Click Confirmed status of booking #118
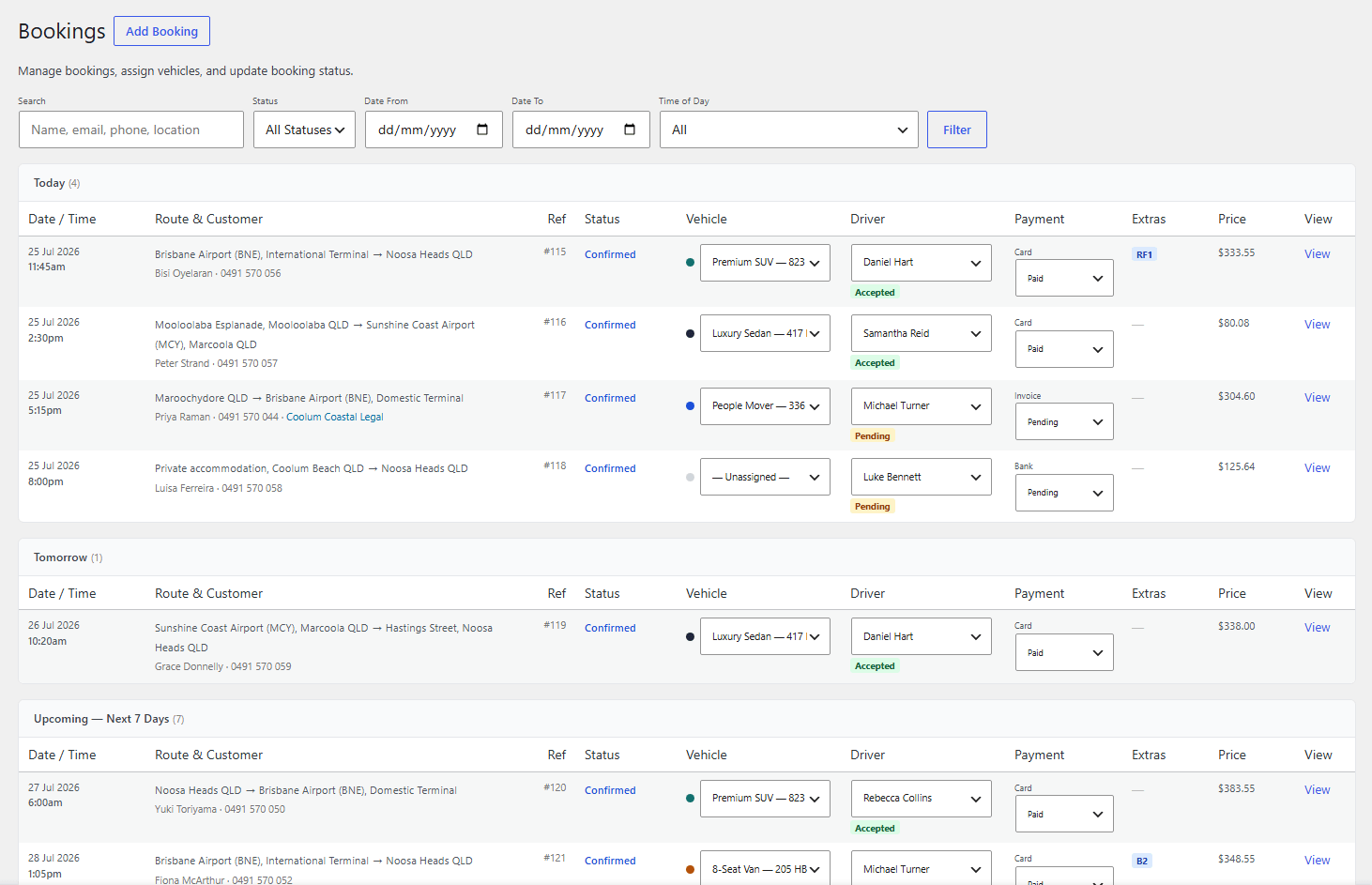1372x885 pixels. 610,468
